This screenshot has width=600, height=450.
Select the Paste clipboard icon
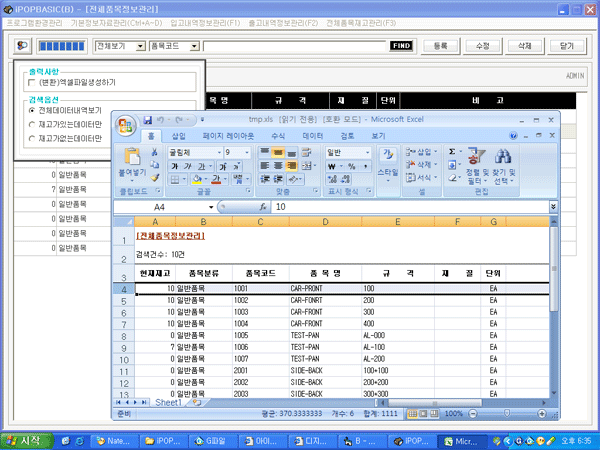click(x=132, y=157)
